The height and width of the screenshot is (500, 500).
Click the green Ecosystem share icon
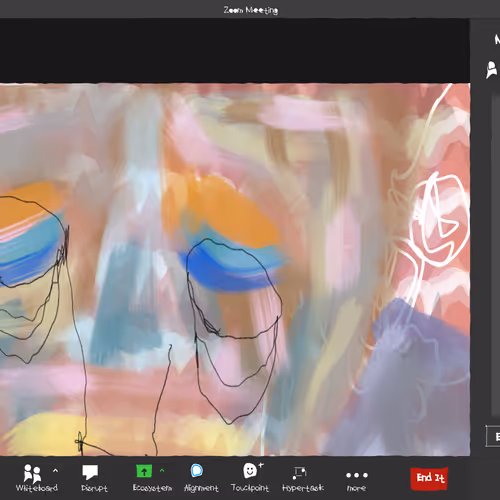[x=144, y=471]
